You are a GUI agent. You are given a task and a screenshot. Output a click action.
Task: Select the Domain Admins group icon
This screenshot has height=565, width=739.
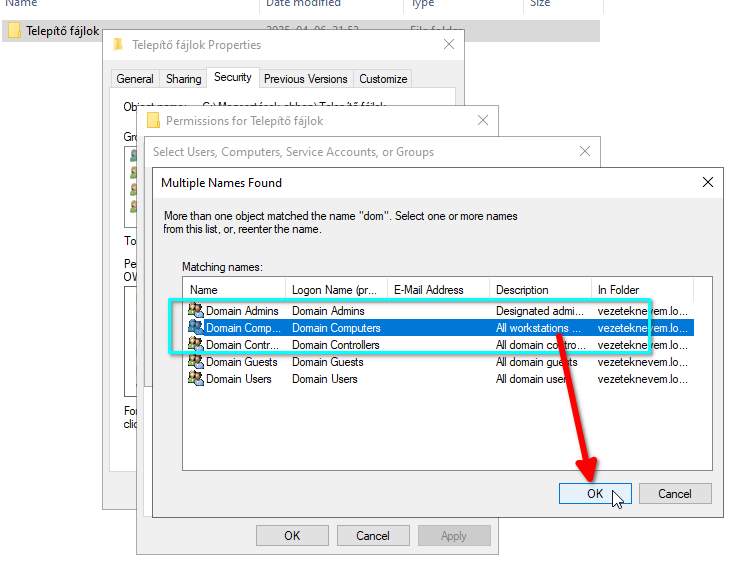(195, 311)
